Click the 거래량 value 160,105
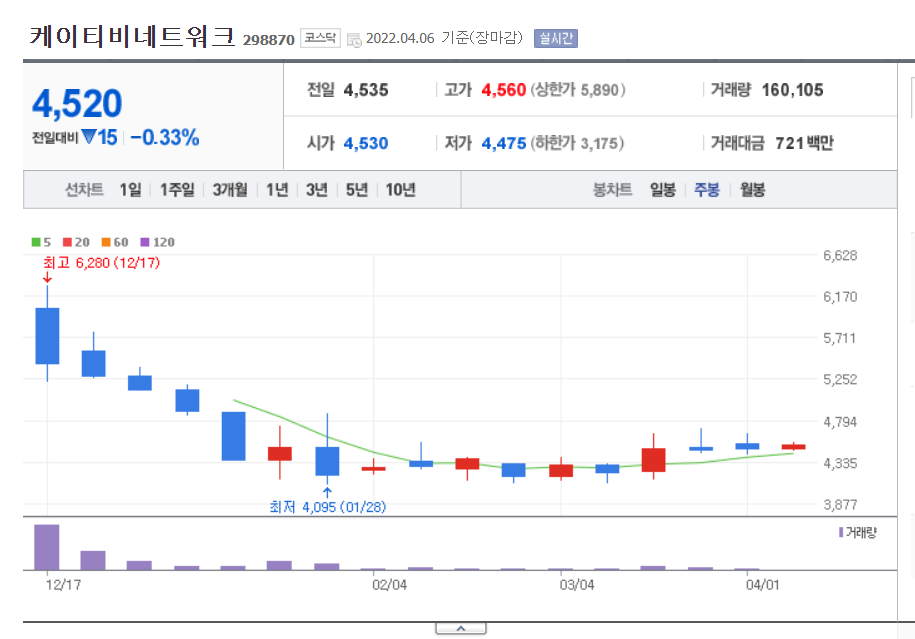 (792, 90)
